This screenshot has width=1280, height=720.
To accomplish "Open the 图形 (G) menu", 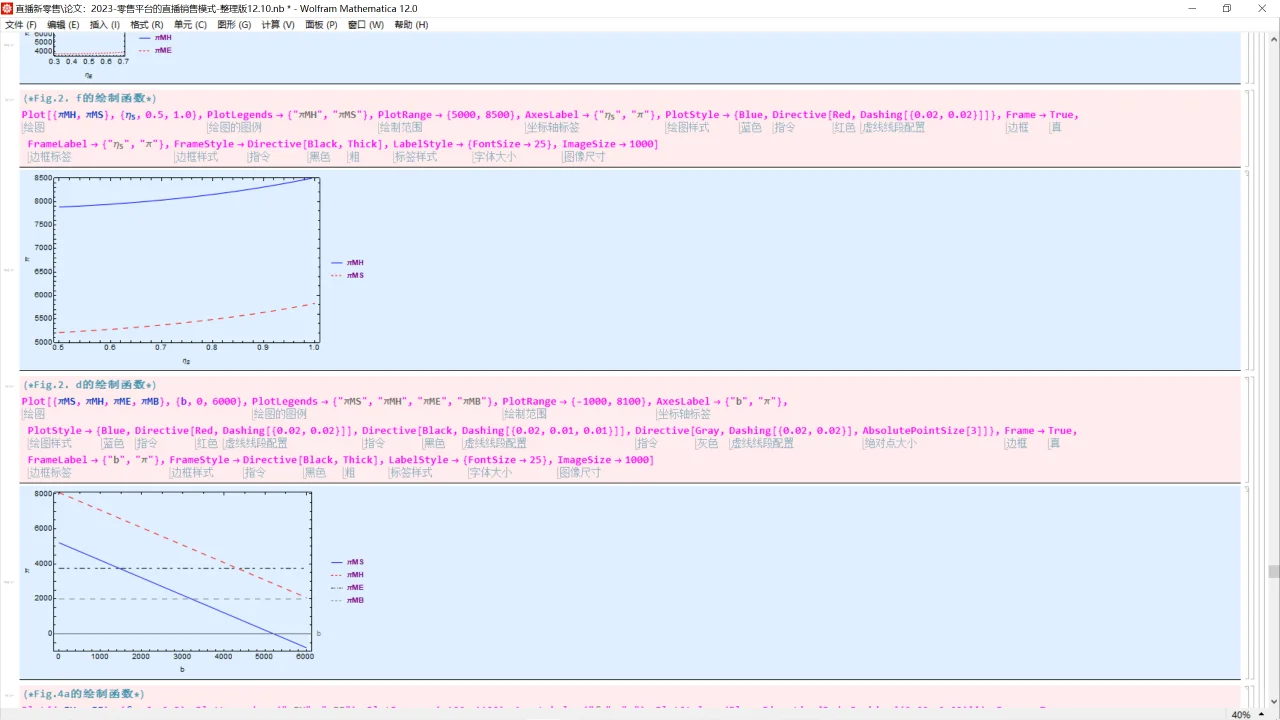I will (x=234, y=25).
